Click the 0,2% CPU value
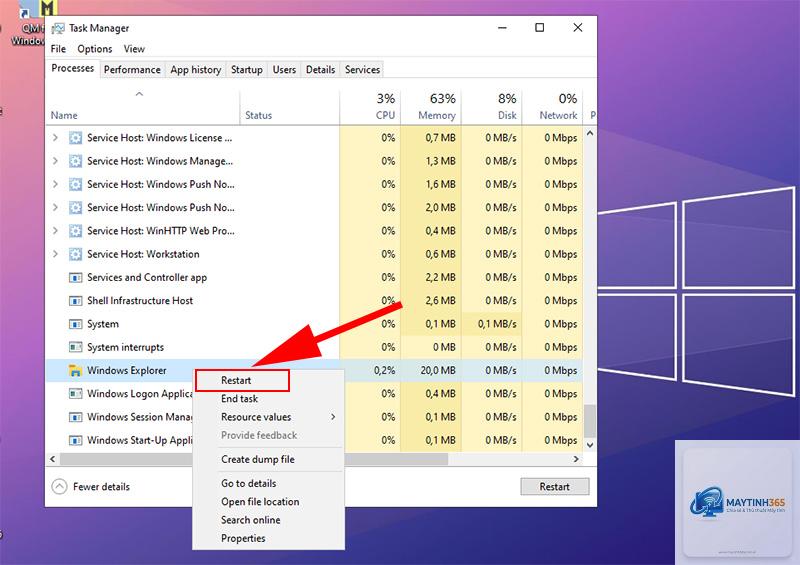Viewport: 800px width, 565px height. [385, 371]
